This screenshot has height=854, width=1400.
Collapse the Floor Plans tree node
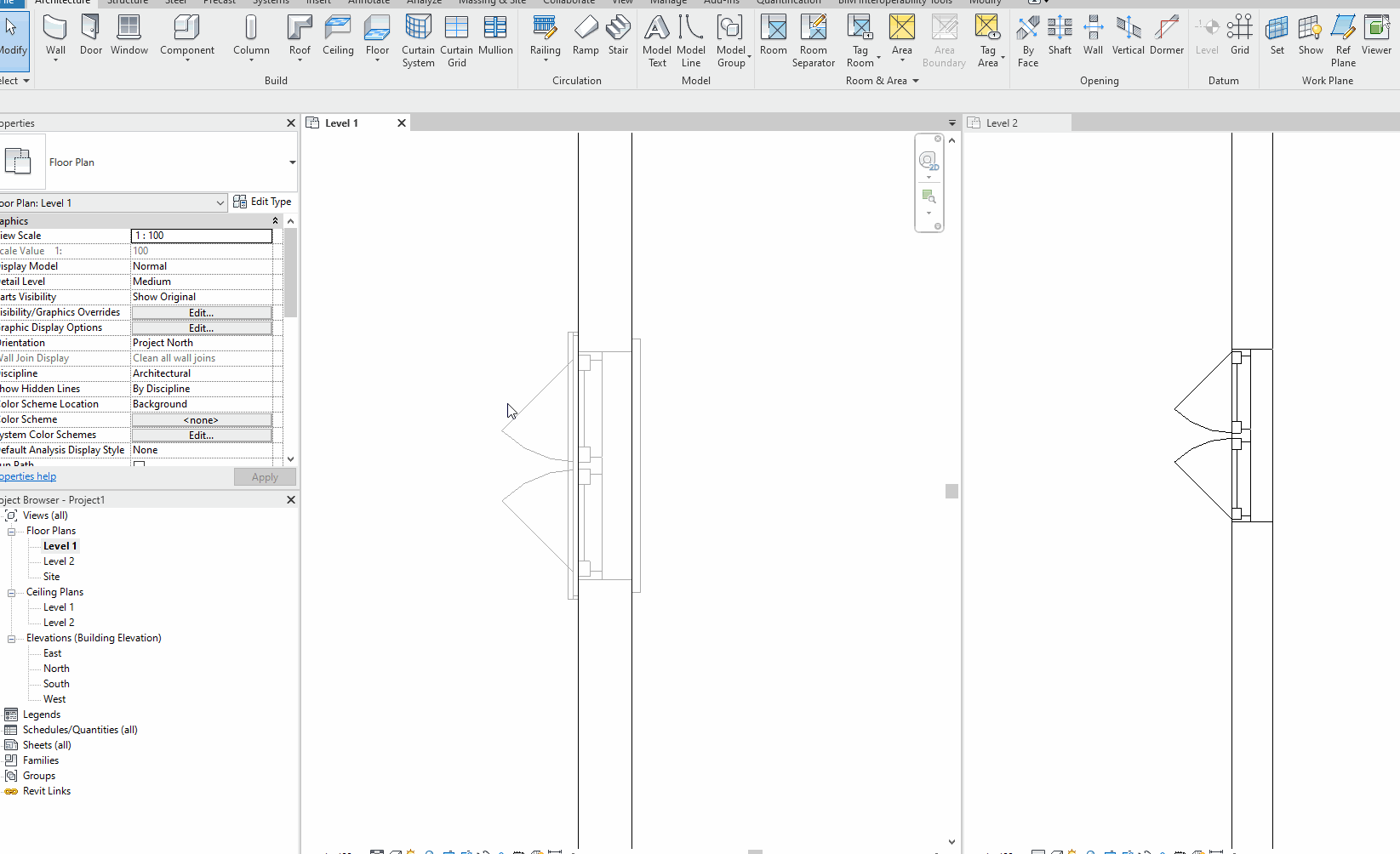(11, 530)
